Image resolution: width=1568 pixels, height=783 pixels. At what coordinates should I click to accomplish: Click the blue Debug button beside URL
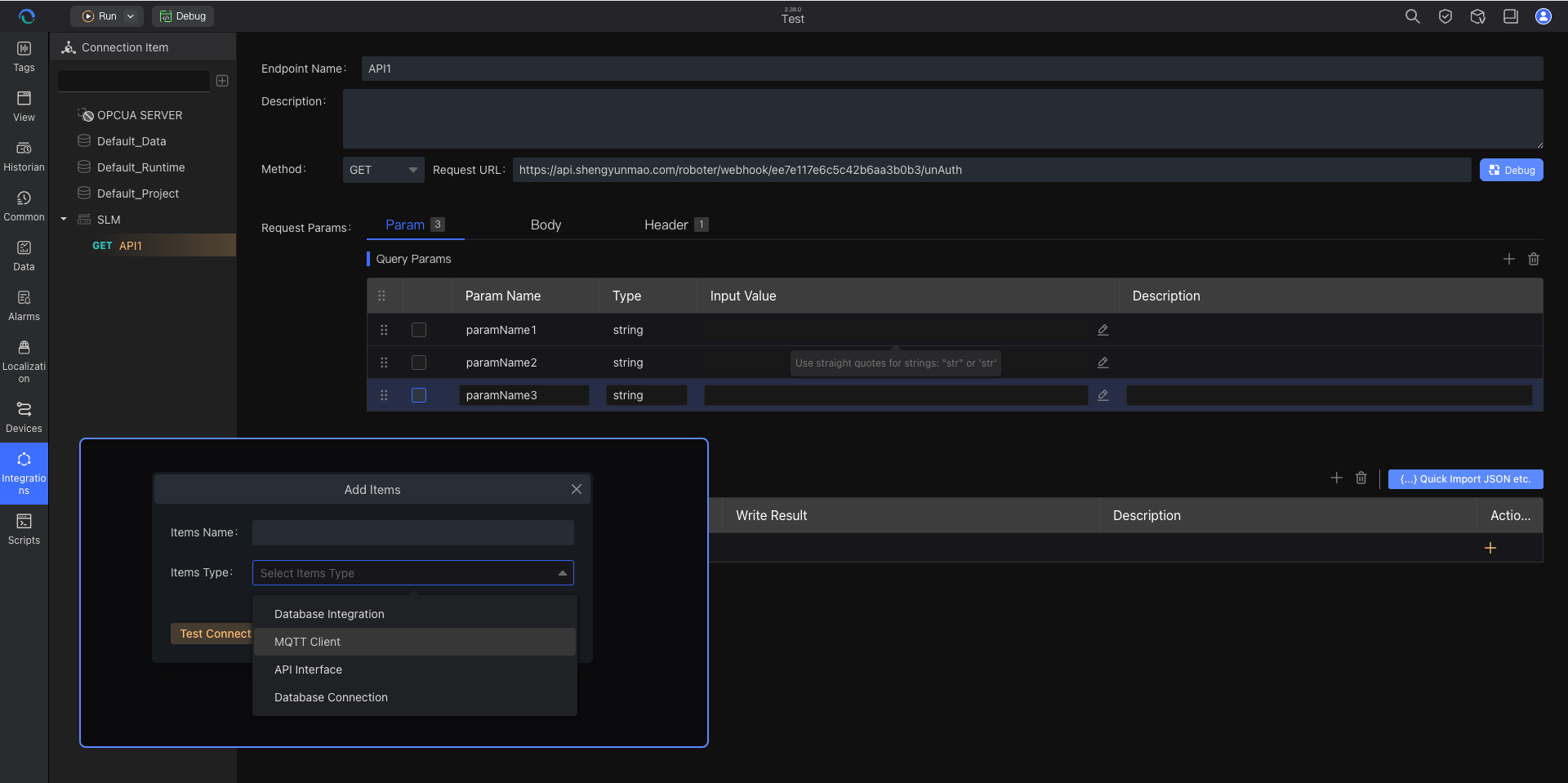(1511, 170)
